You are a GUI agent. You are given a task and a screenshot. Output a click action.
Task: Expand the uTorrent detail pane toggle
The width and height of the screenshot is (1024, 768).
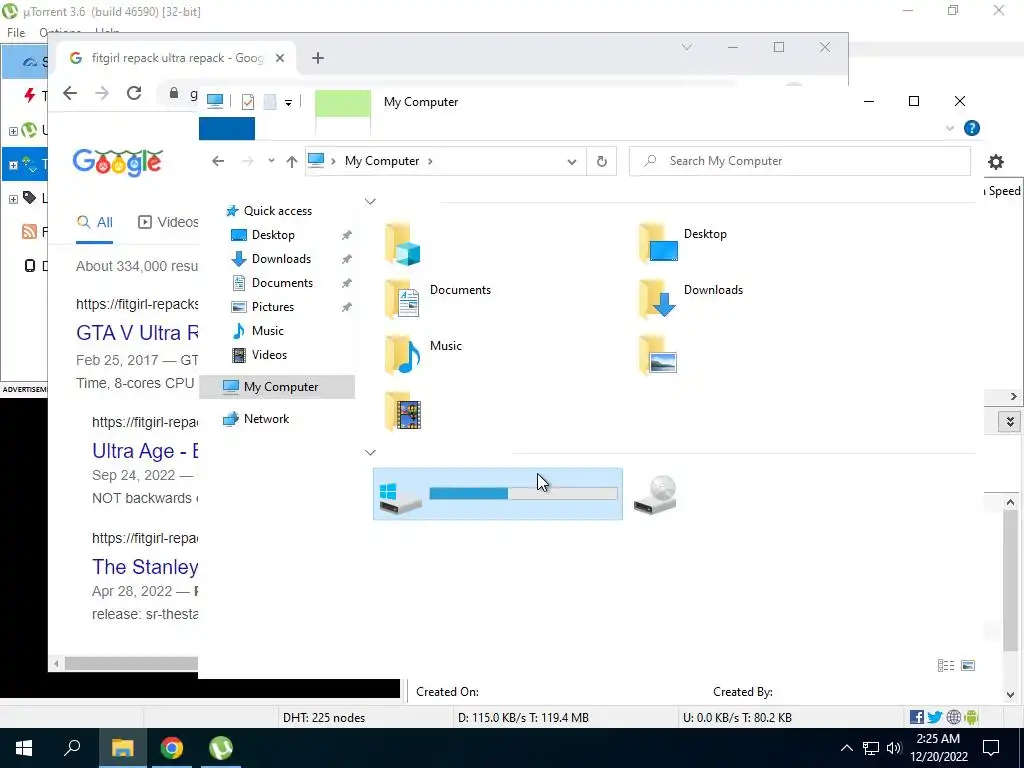(x=1010, y=421)
